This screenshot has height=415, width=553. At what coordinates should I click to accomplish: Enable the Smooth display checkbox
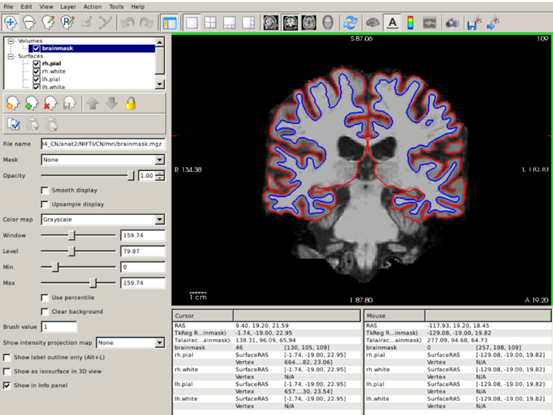tap(44, 190)
